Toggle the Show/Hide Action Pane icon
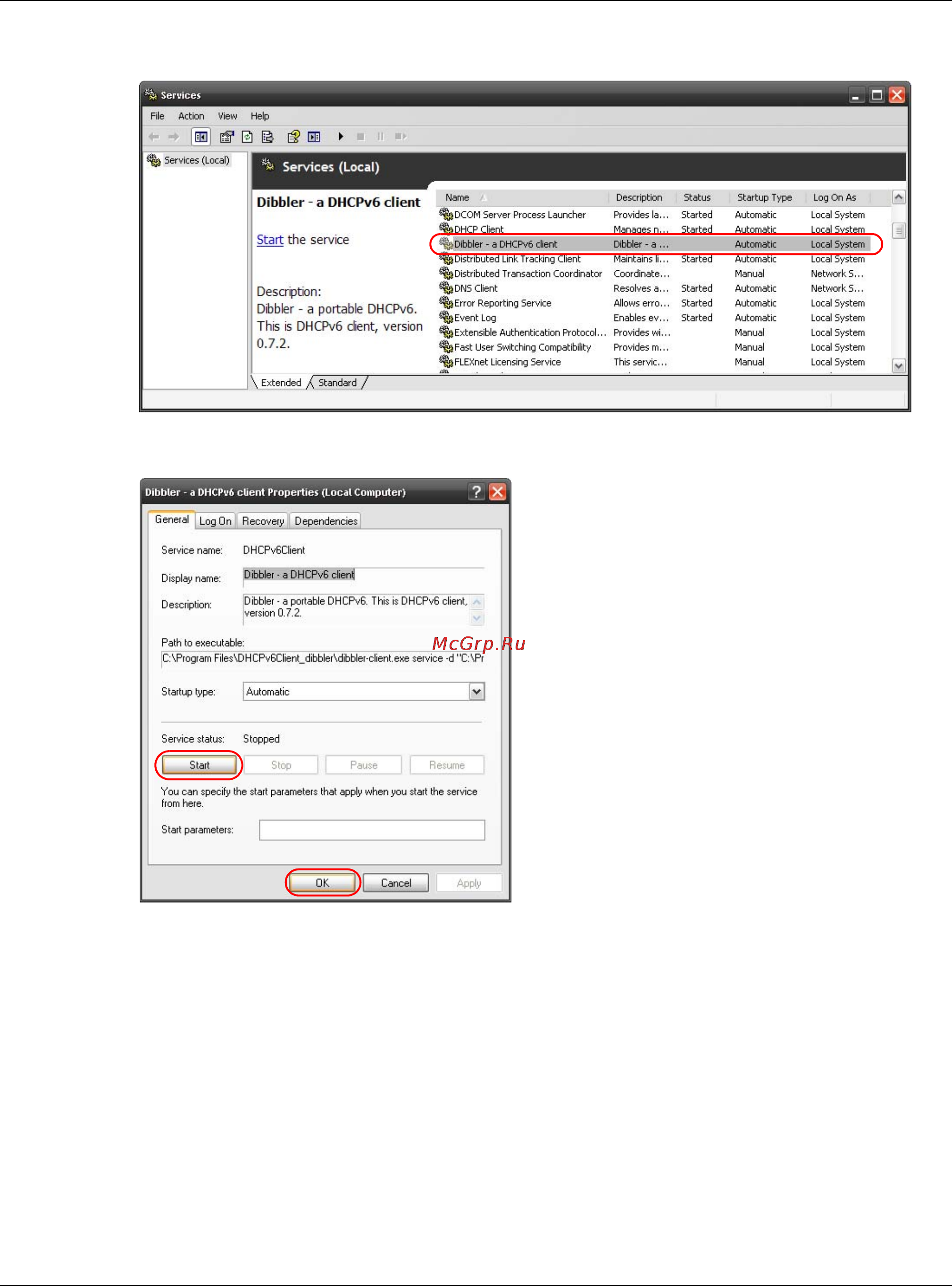Viewport: 952px width, 1286px height. click(x=314, y=136)
